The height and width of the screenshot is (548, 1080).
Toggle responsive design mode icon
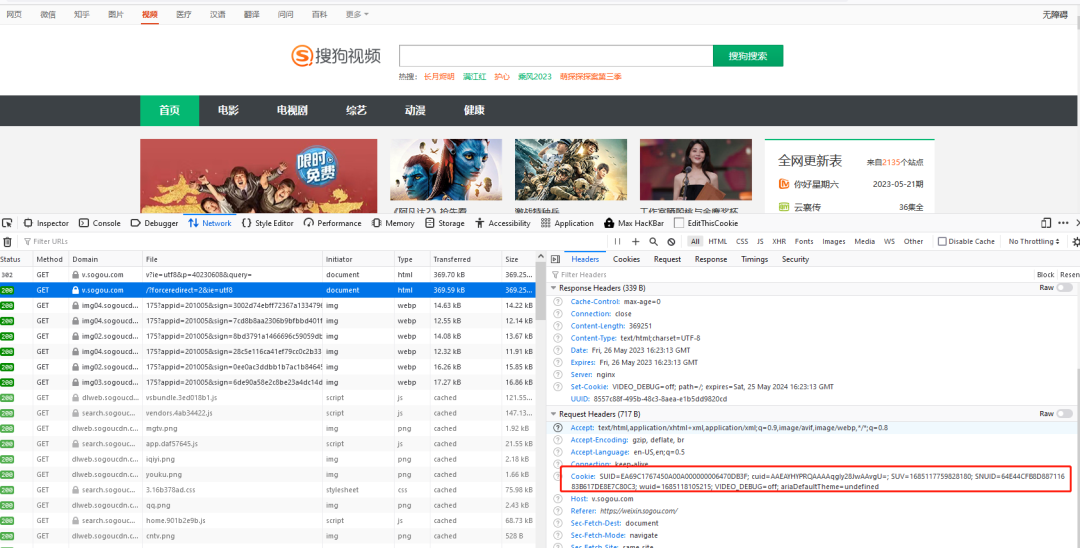click(x=1046, y=223)
